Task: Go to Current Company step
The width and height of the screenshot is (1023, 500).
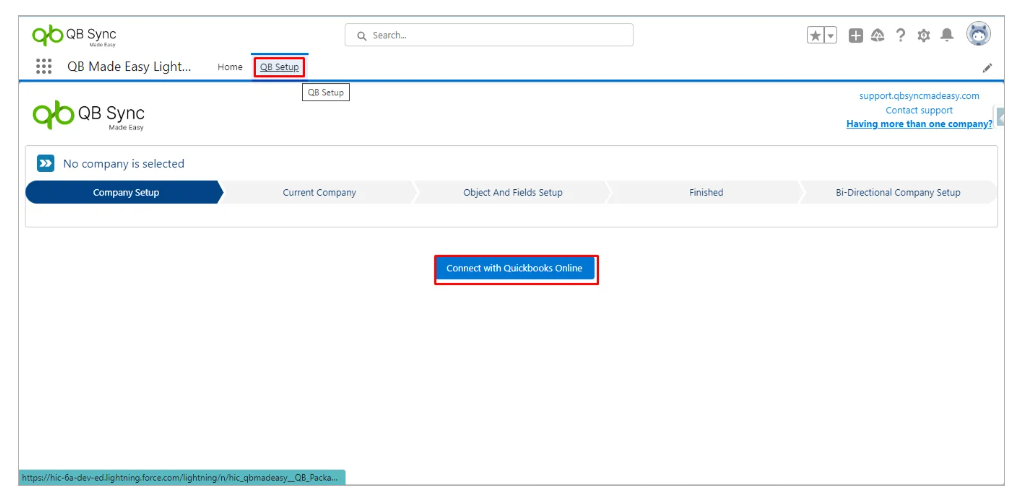Action: [x=319, y=193]
